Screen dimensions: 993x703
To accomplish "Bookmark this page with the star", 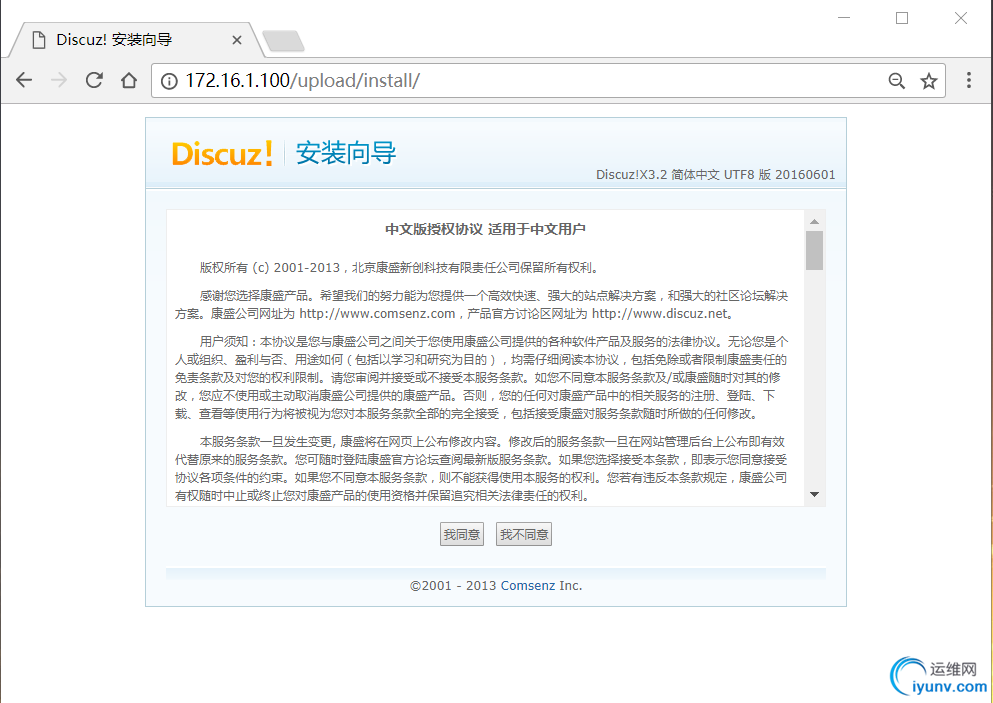I will click(928, 81).
